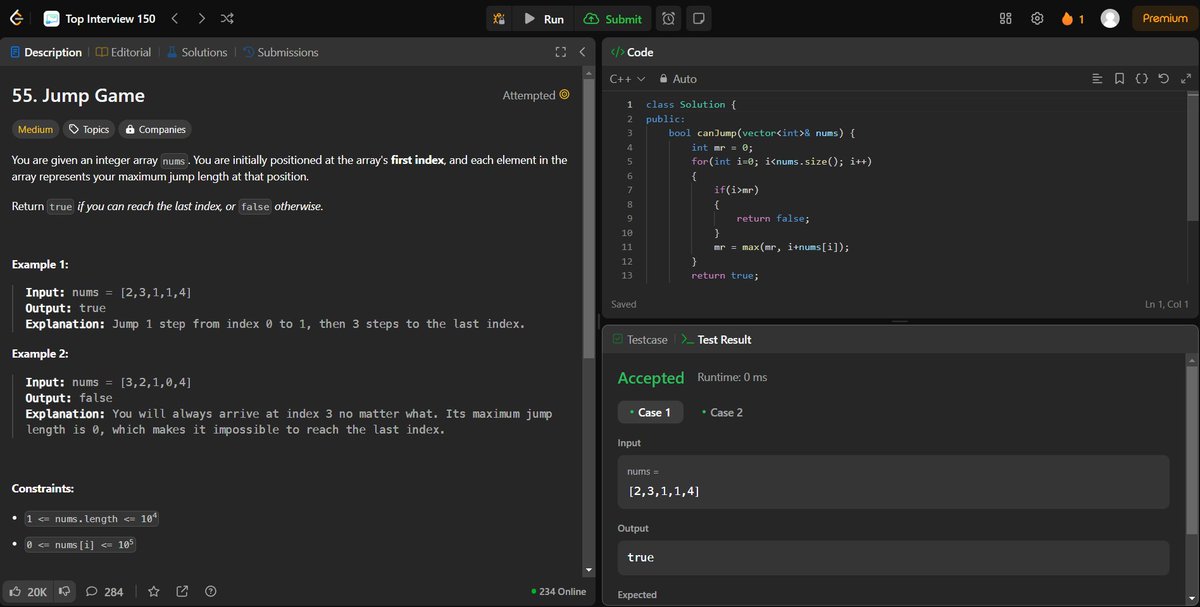Click the 234 Online indicator
The image size is (1200, 607).
click(x=559, y=591)
